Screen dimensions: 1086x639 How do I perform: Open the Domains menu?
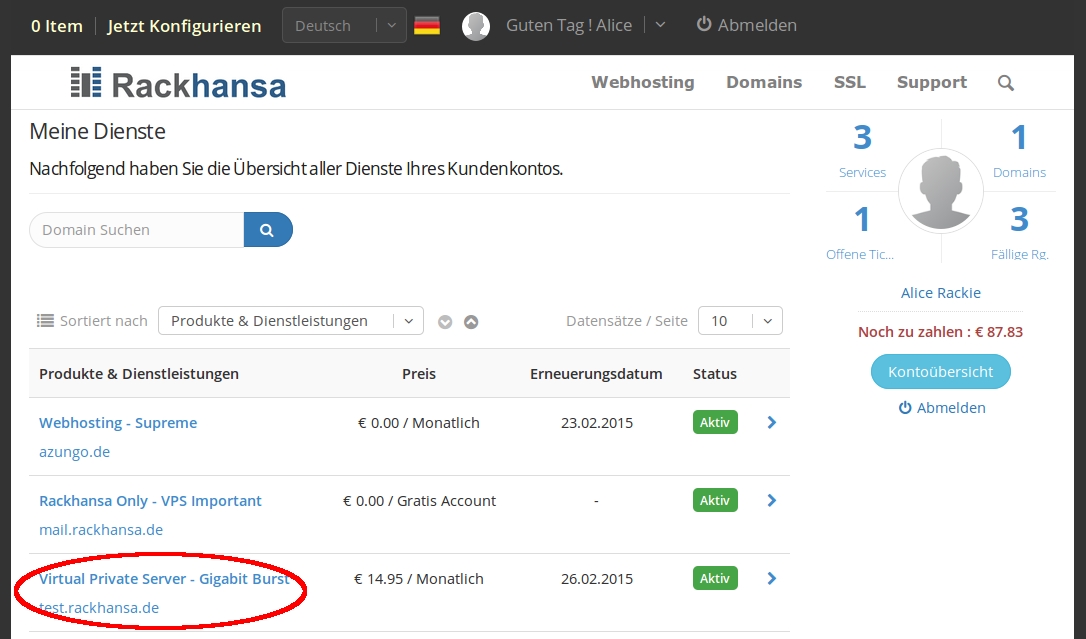[764, 82]
